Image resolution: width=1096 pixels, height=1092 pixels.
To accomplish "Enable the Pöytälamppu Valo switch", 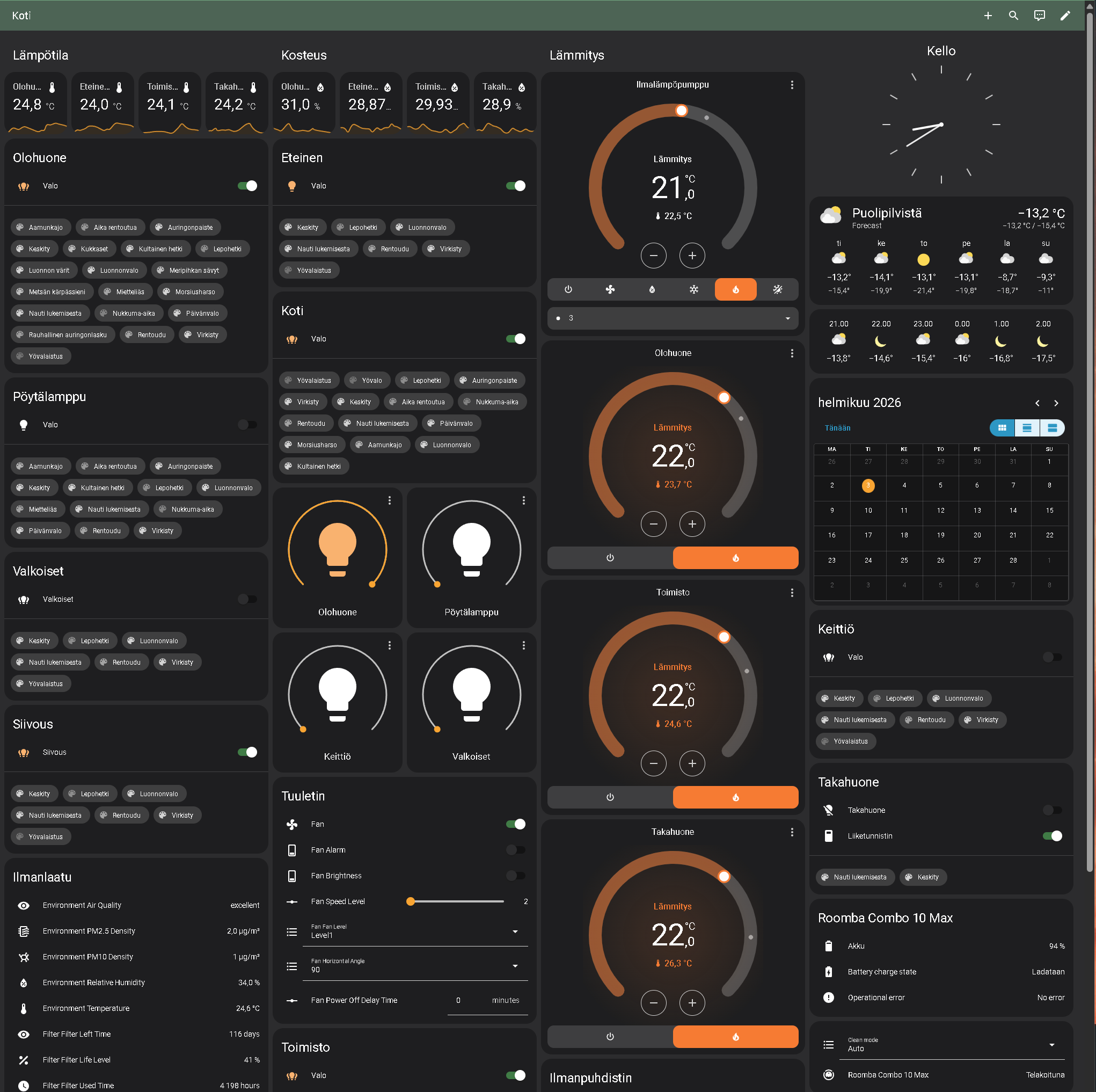I will [x=247, y=425].
